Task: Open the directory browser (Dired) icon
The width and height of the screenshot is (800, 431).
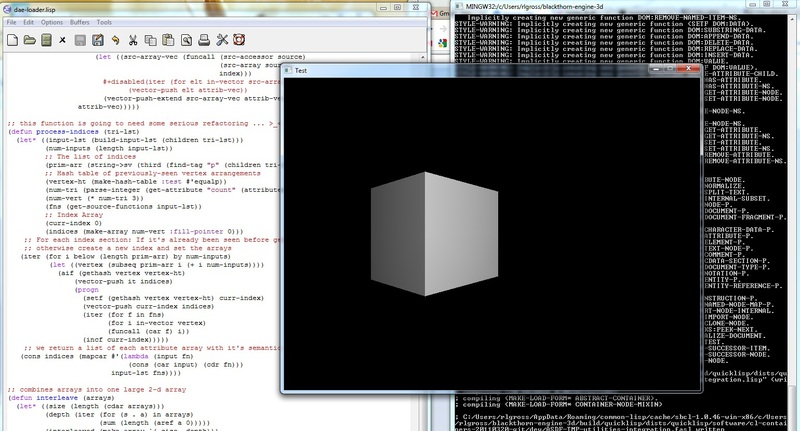Action: [46, 40]
